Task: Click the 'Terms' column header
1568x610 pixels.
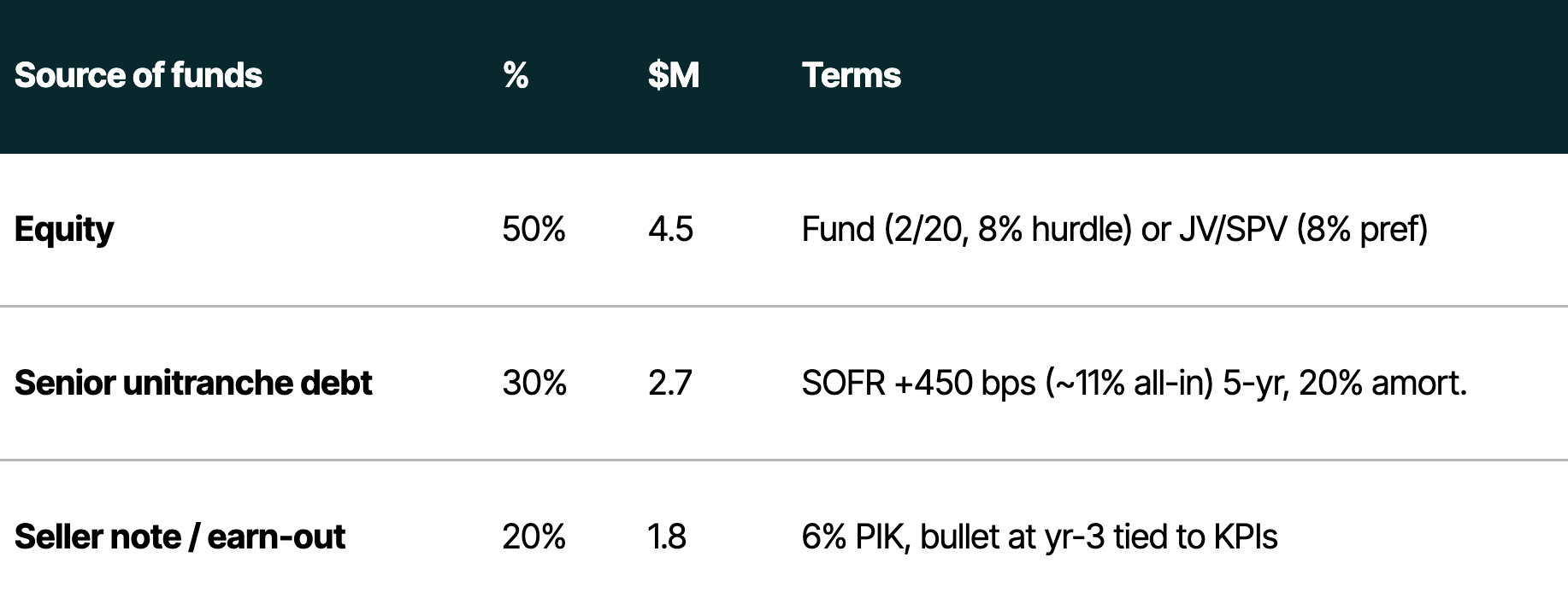Action: [851, 75]
